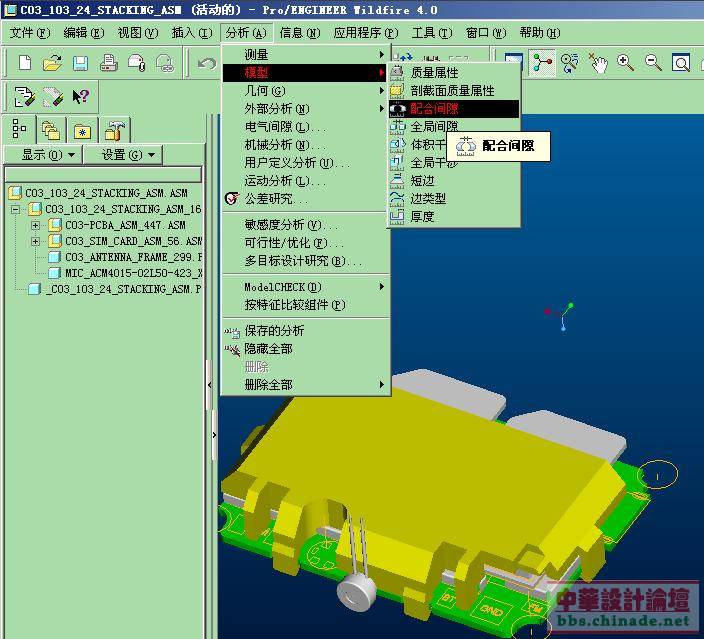Expand the 删除全部 submenu
Screen dimensions: 704x639
pyautogui.click(x=304, y=385)
